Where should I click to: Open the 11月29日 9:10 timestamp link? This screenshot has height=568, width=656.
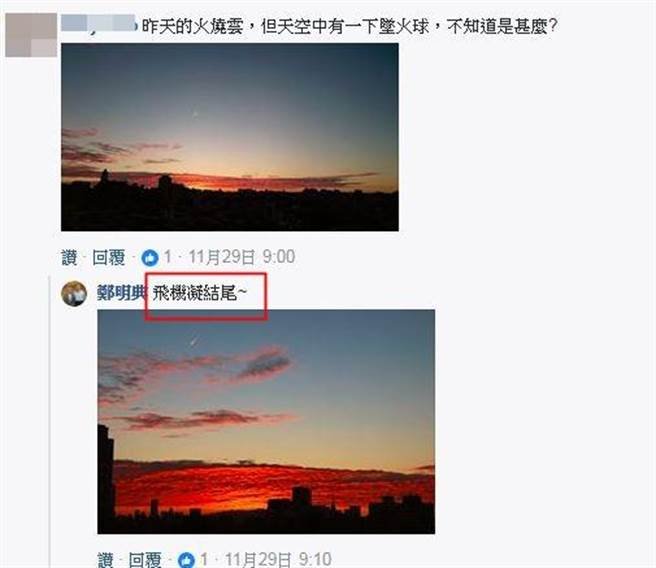coord(278,559)
